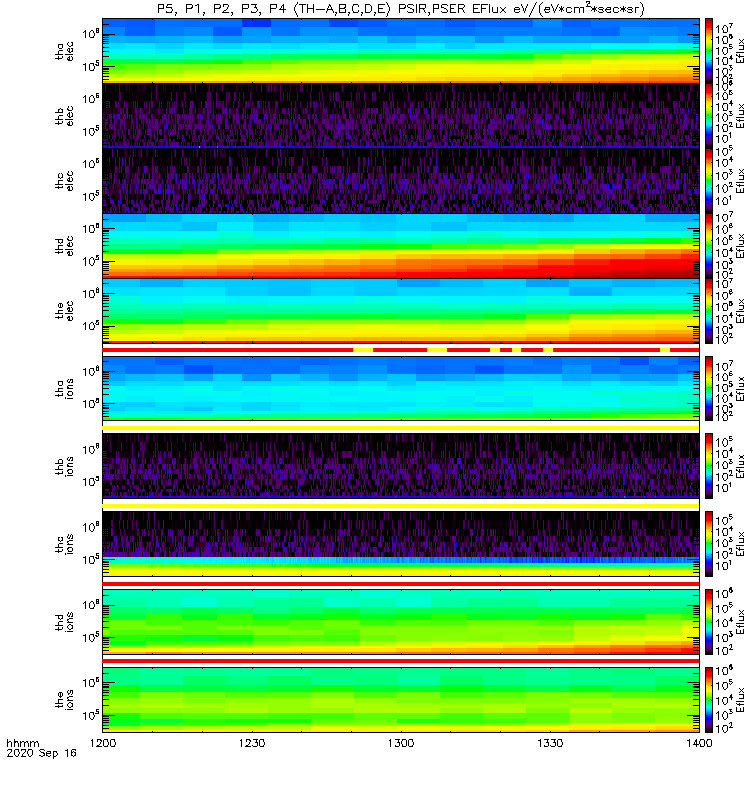
Task: Select the "thc ions" panel label
Action: (x=64, y=544)
